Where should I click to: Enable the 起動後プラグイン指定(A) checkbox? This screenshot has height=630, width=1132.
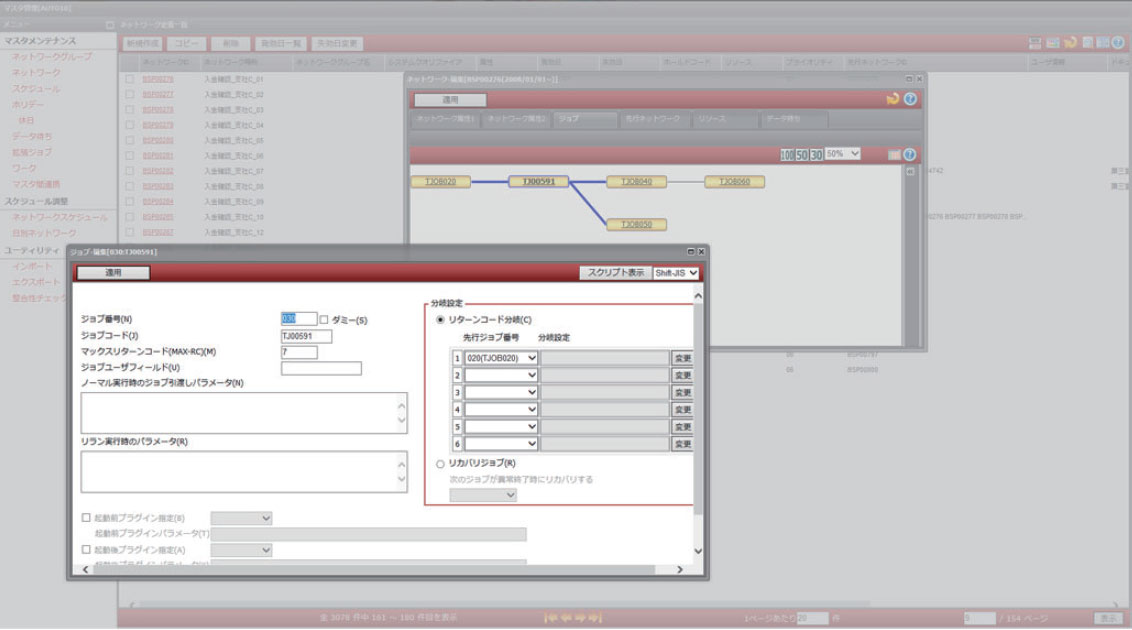[86, 549]
